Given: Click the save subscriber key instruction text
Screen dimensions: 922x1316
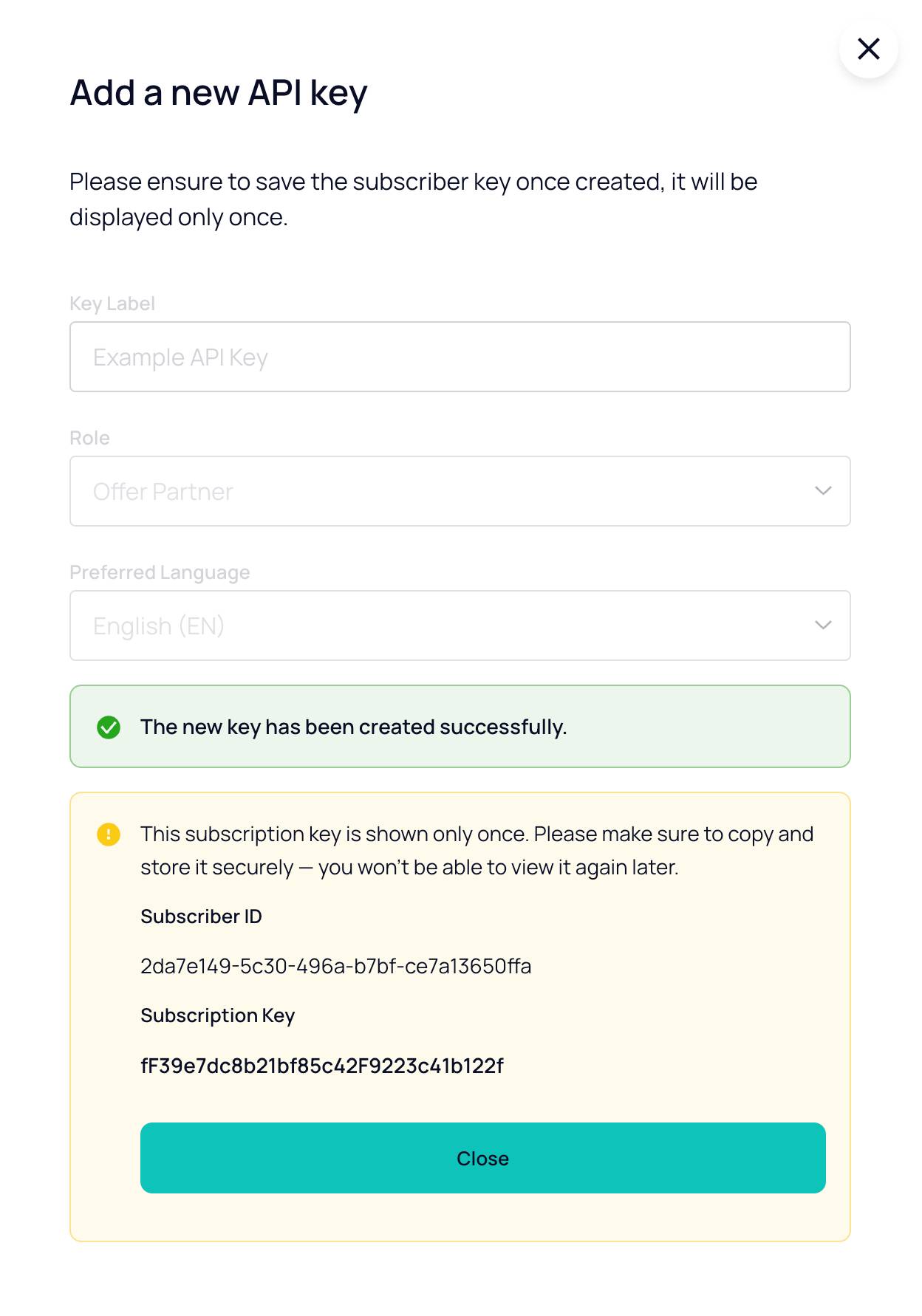Looking at the screenshot, I should [x=413, y=199].
